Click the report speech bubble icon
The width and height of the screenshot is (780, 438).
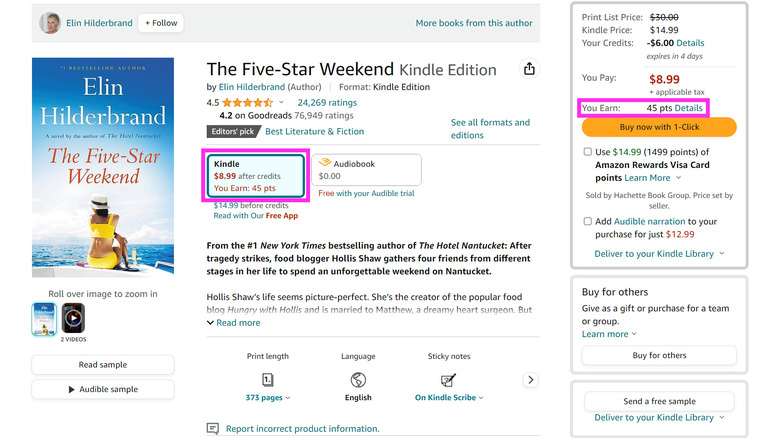(213, 429)
